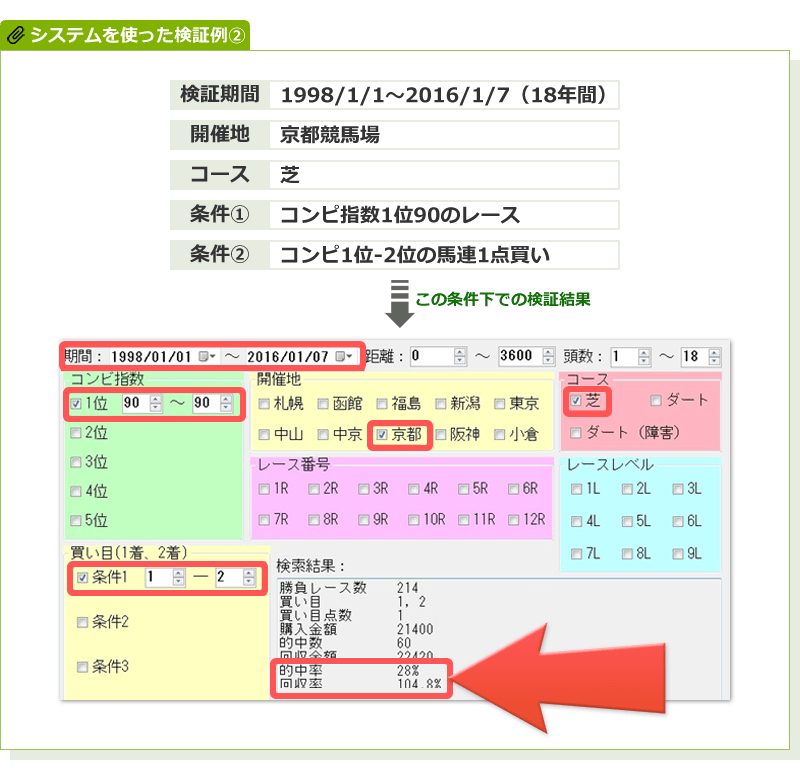Viewport: 800px width, 780px height.
Task: Click the 距離 minimum value stepper
Action: click(460, 356)
